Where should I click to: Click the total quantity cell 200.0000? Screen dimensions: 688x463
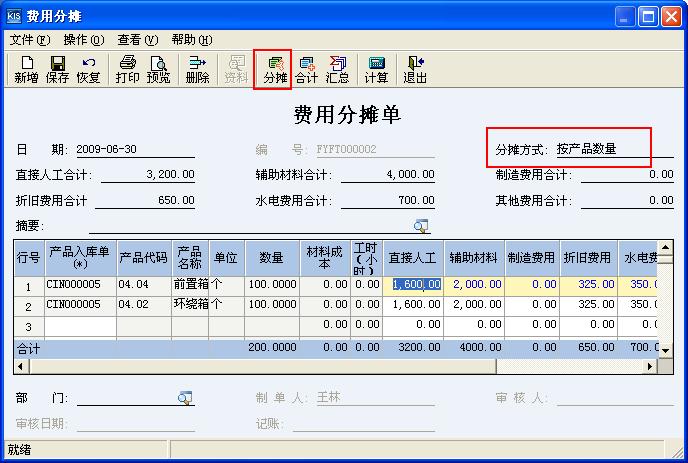tap(272, 348)
